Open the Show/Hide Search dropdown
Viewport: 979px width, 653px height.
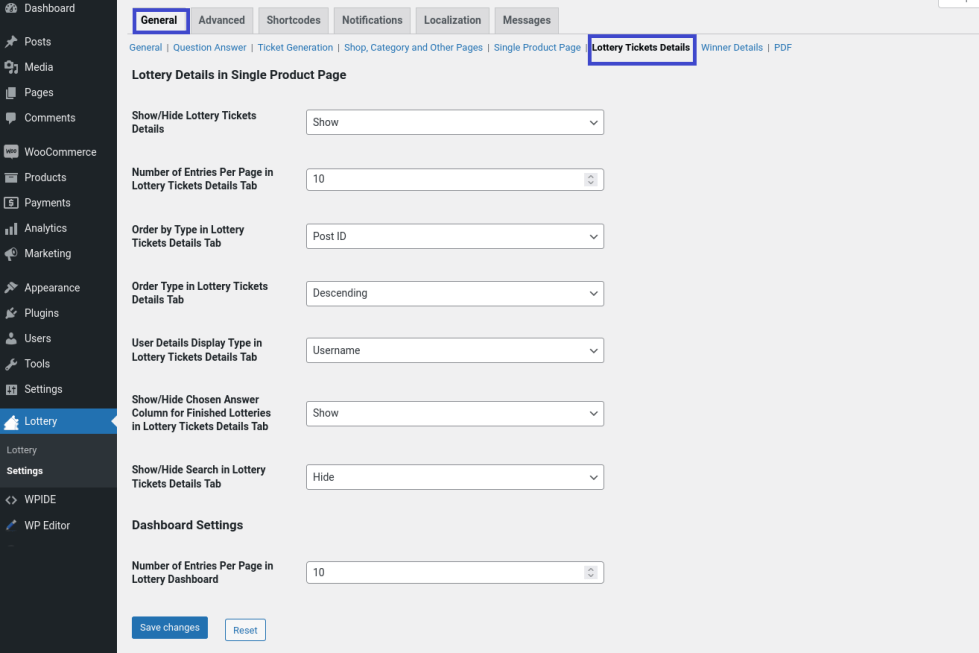tap(454, 477)
